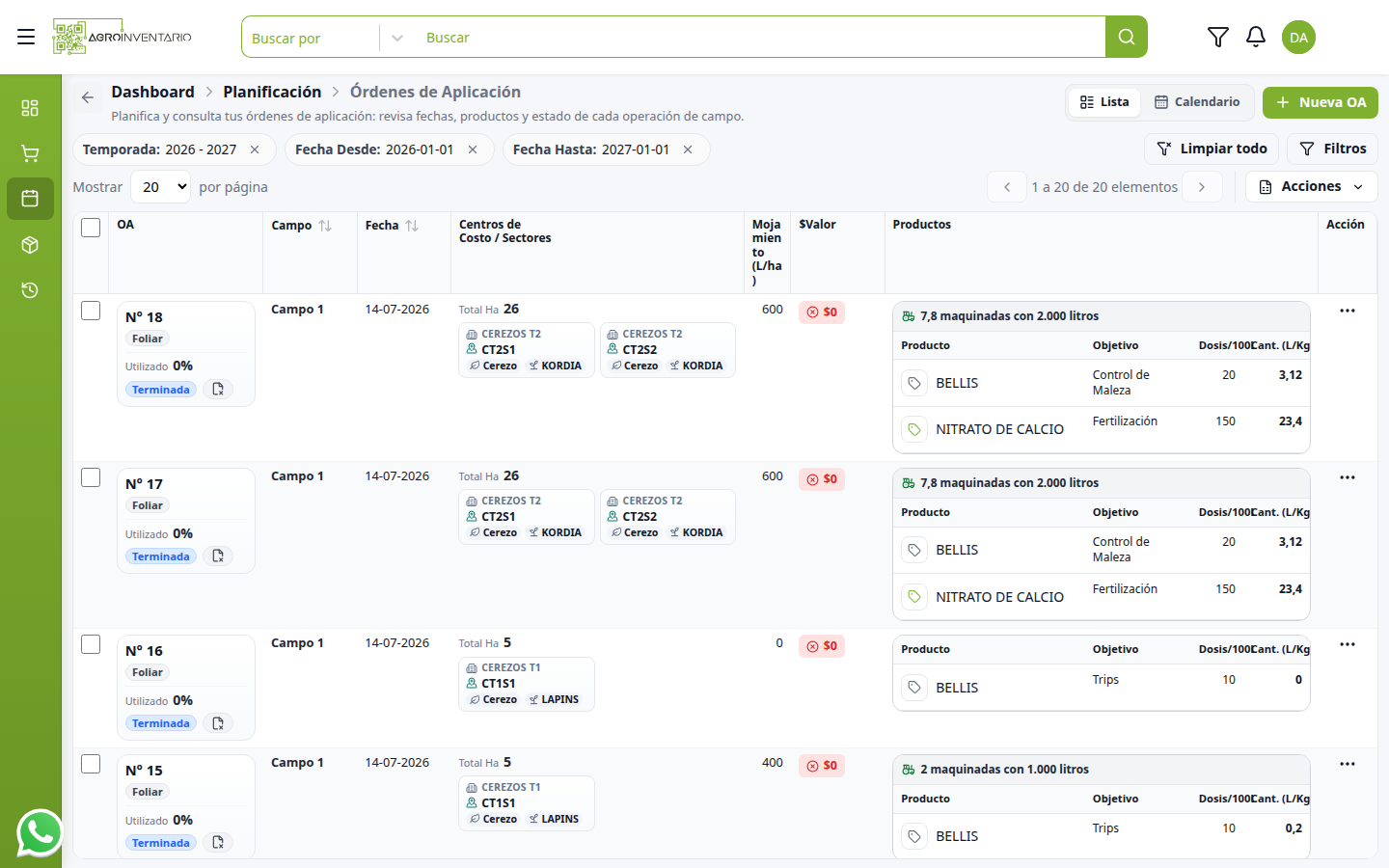The height and width of the screenshot is (868, 1389).
Task: Switch to Lista view
Action: pyautogui.click(x=1104, y=102)
